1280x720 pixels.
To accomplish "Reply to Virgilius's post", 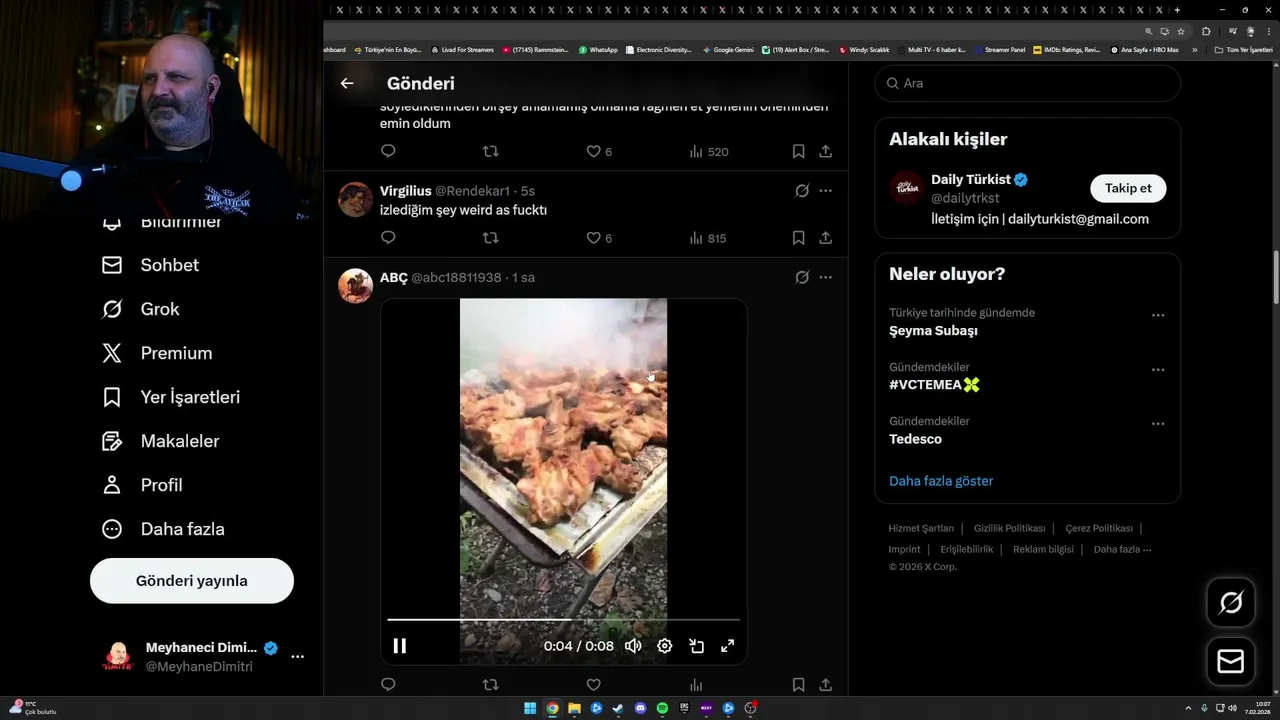I will 388,238.
